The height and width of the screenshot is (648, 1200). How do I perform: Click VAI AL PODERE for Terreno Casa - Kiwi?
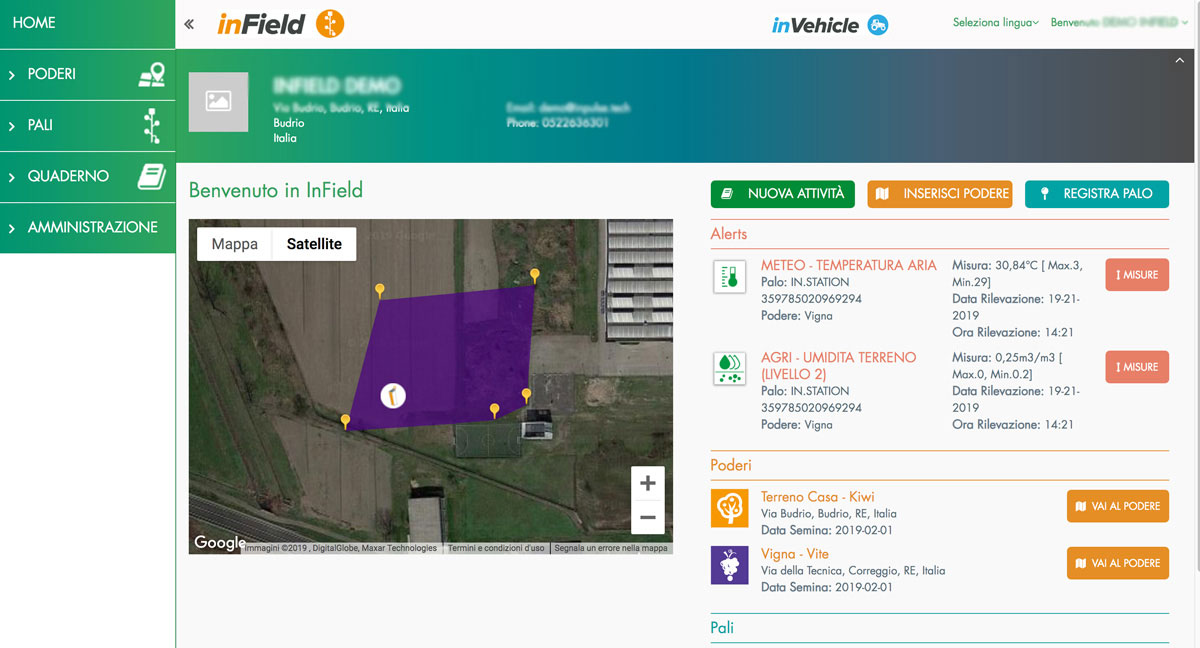1118,506
